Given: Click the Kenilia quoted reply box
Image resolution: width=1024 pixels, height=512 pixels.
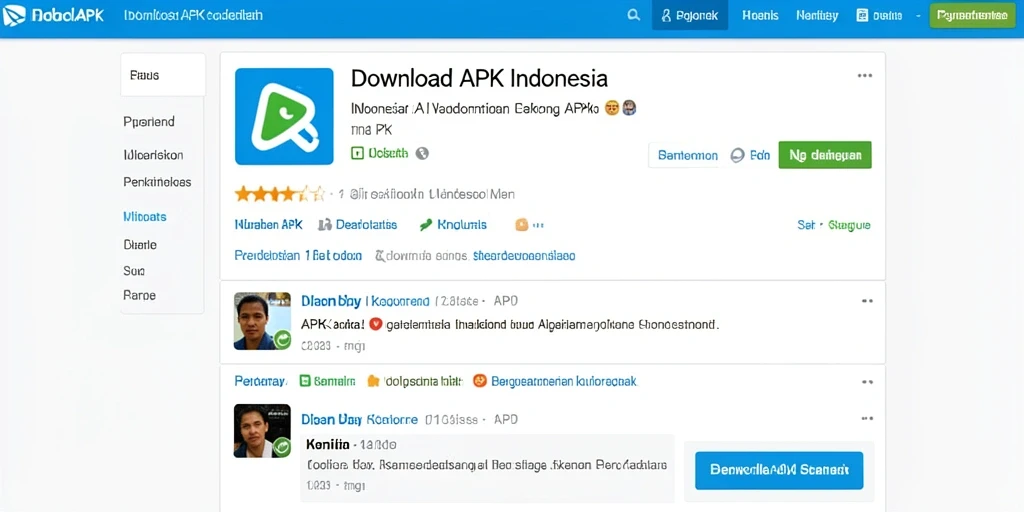Looking at the screenshot, I should (487, 466).
